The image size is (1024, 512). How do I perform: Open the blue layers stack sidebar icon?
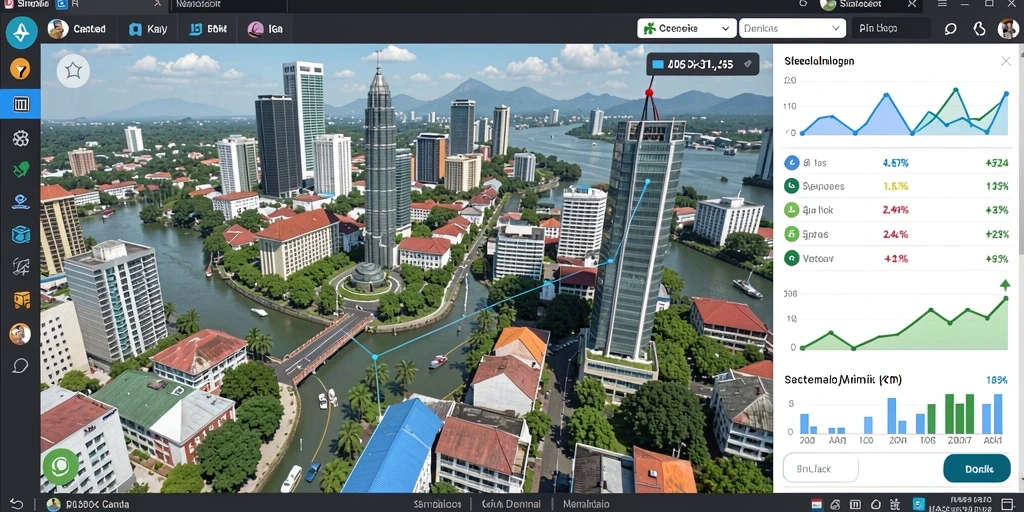pyautogui.click(x=20, y=202)
